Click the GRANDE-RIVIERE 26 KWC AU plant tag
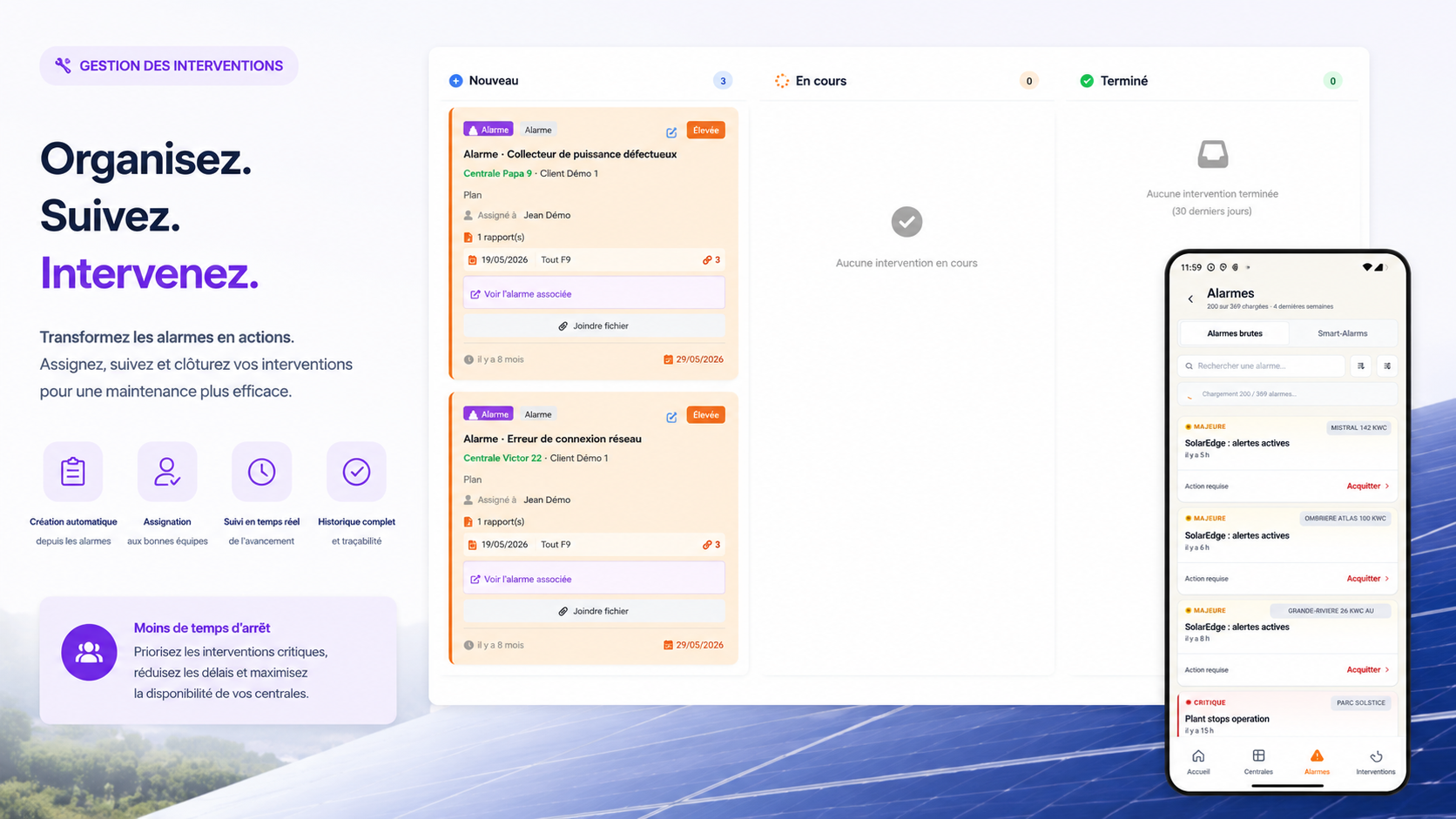The image size is (1456, 819). pyautogui.click(x=1331, y=611)
